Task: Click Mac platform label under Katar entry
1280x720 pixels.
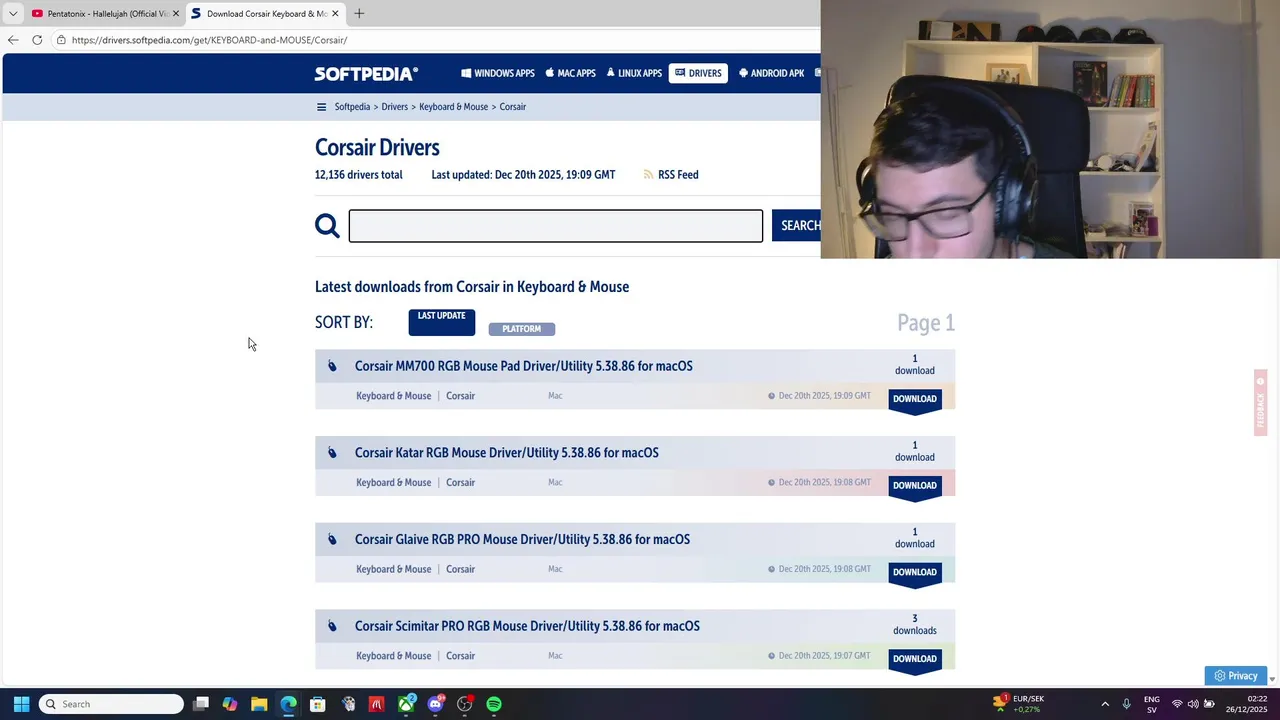Action: pos(555,483)
